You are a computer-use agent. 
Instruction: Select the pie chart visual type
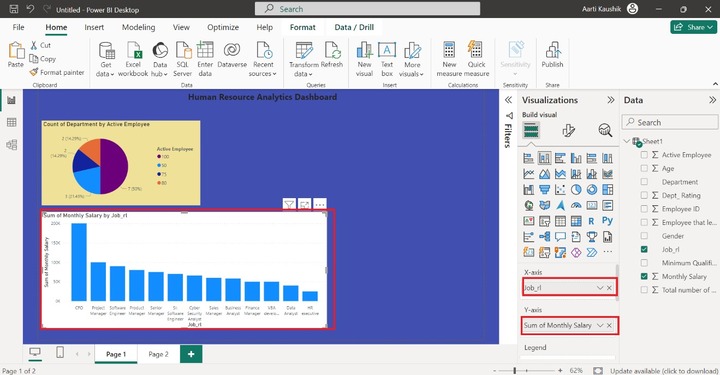click(576, 190)
